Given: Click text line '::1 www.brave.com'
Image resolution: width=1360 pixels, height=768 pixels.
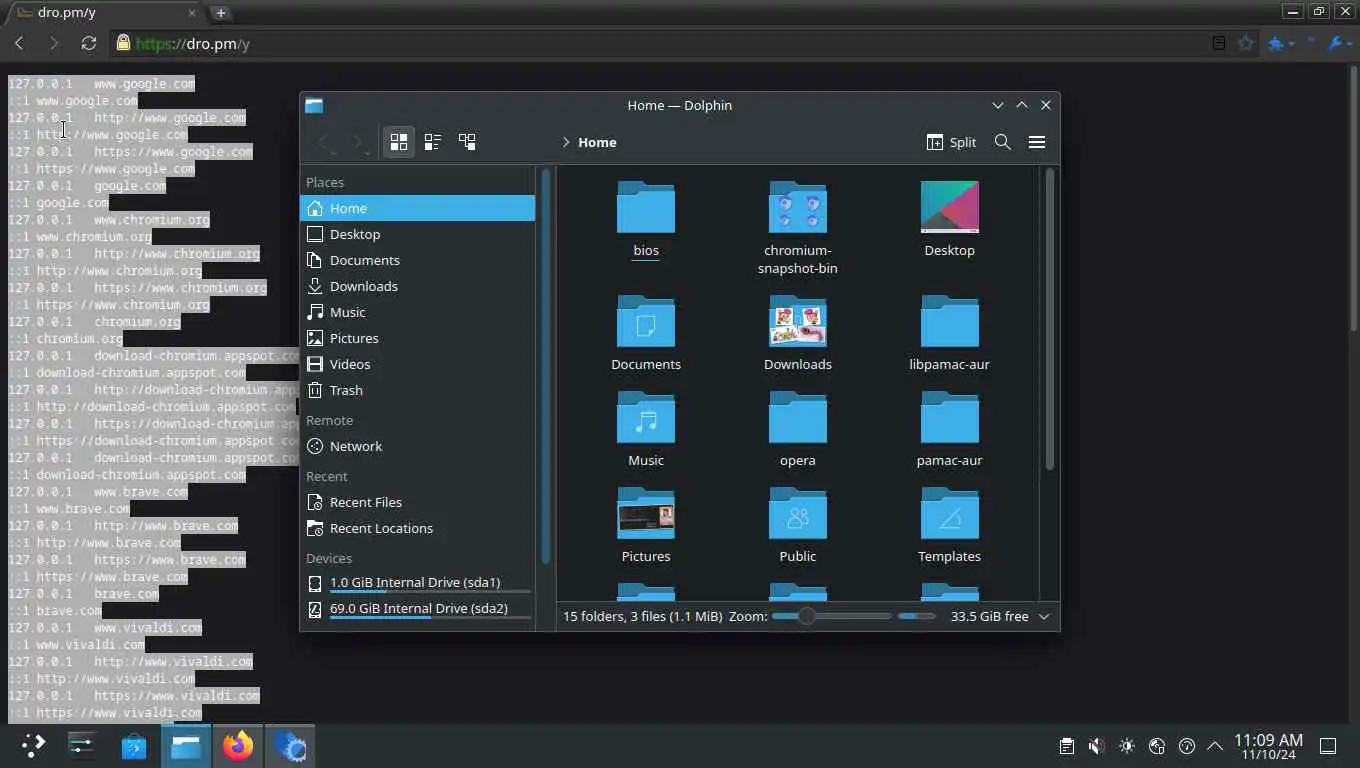Looking at the screenshot, I should pyautogui.click(x=70, y=509).
